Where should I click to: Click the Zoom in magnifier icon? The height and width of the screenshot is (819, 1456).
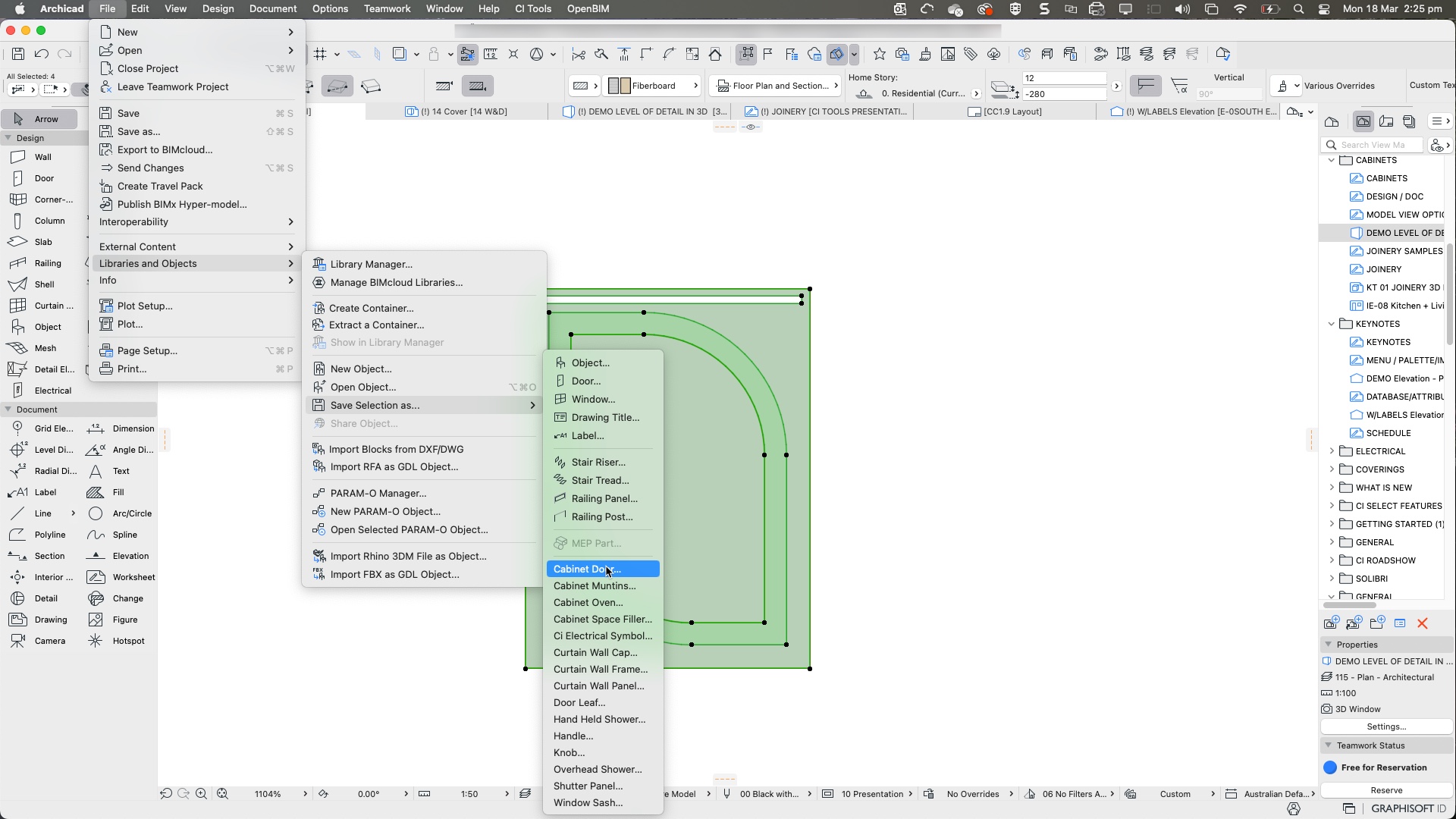pyautogui.click(x=201, y=794)
